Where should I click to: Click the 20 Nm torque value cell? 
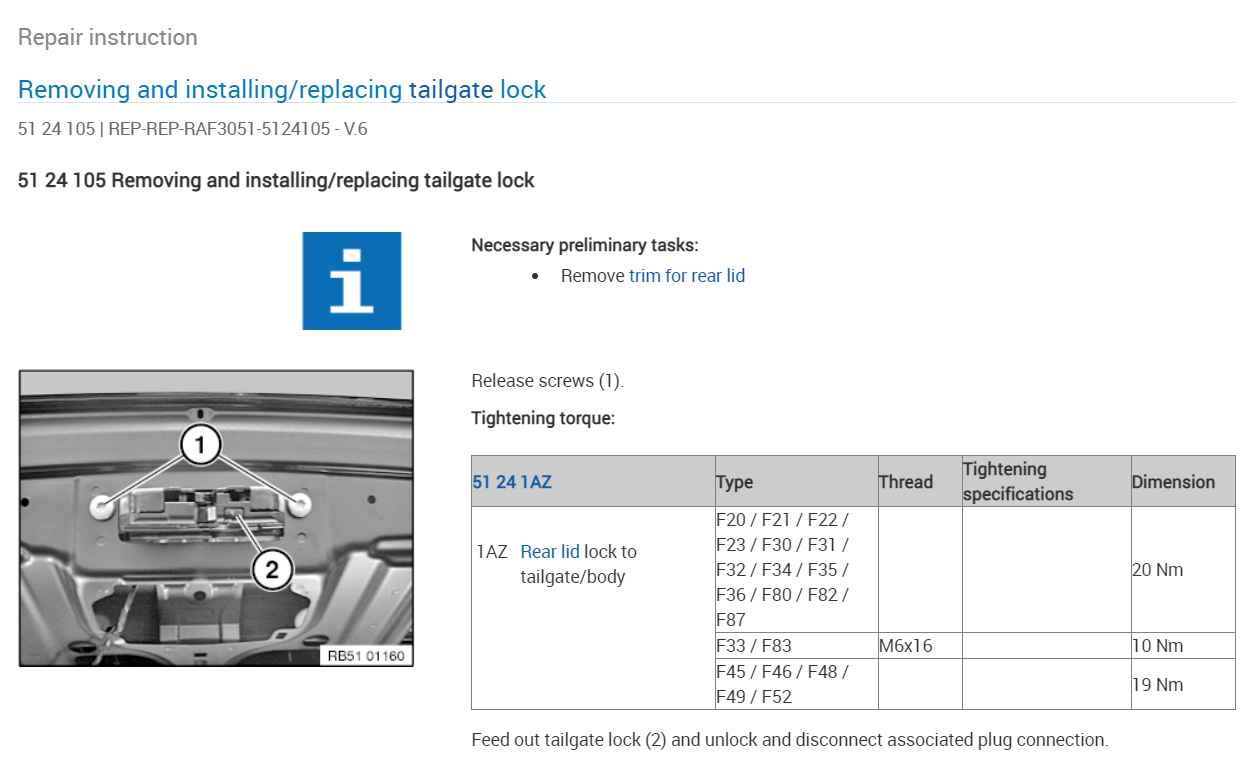[x=1157, y=570]
